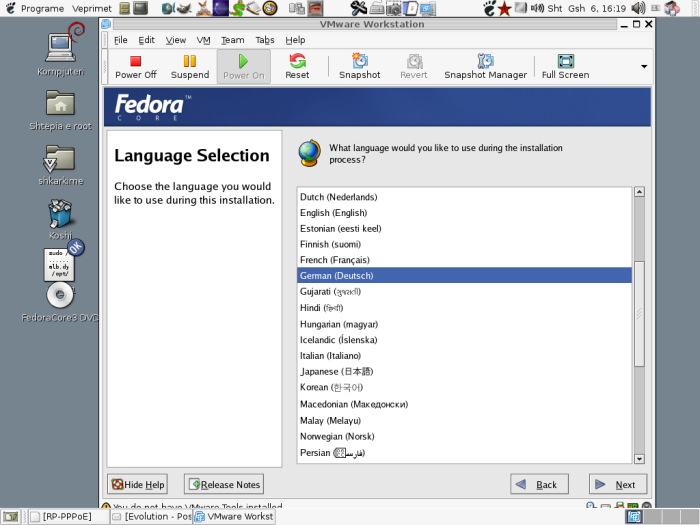Switch the VM to Full Screen
Viewport: 700px width, 525px height.
(566, 66)
